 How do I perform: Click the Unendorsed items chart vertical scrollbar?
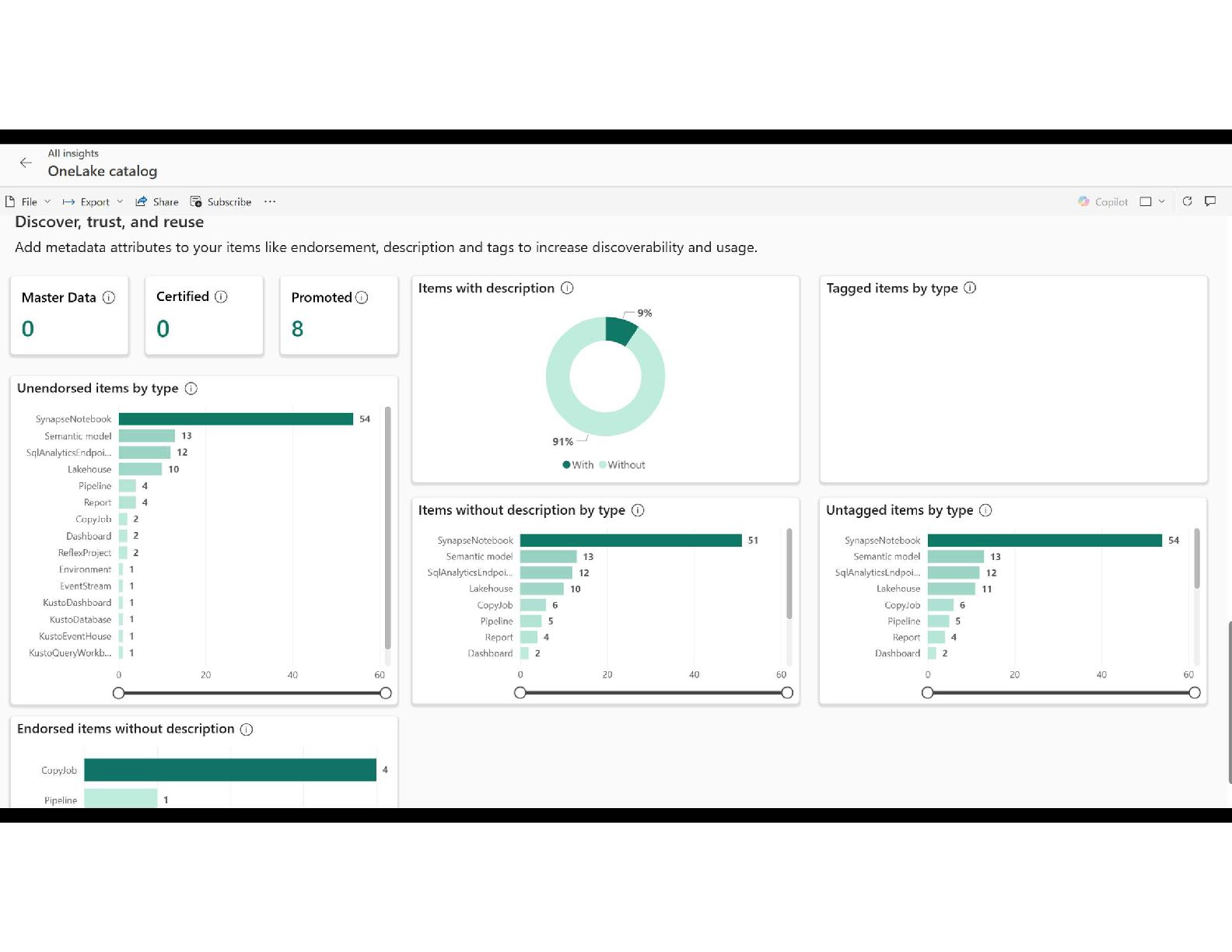pos(387,527)
